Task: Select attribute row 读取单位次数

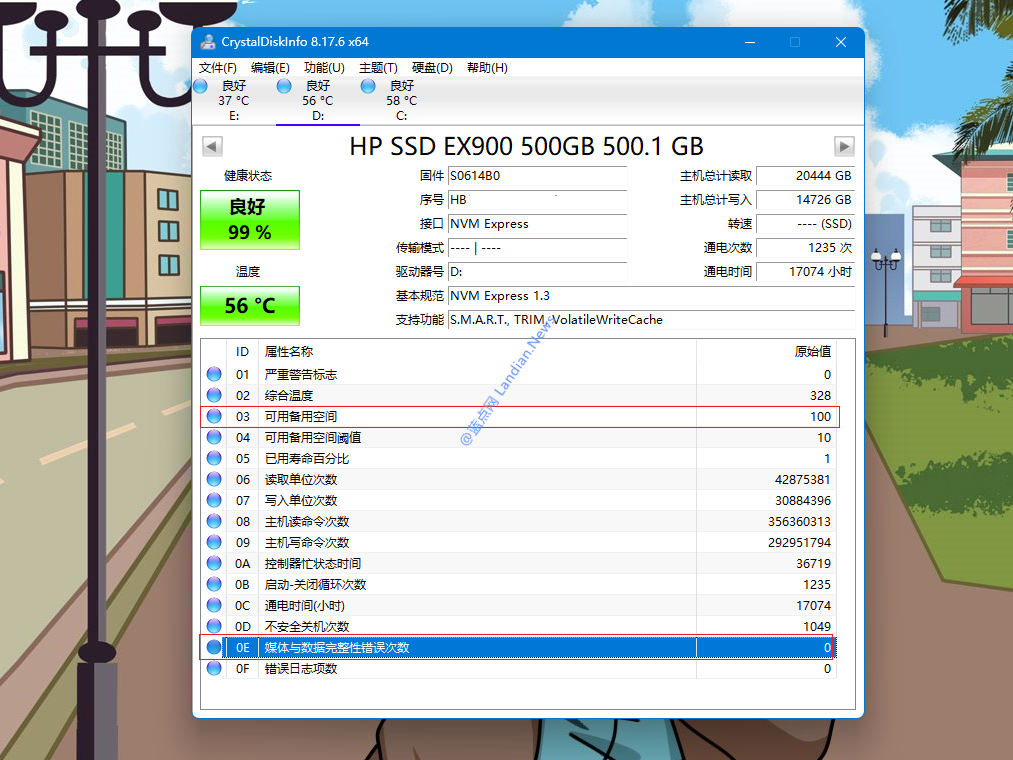Action: click(519, 479)
